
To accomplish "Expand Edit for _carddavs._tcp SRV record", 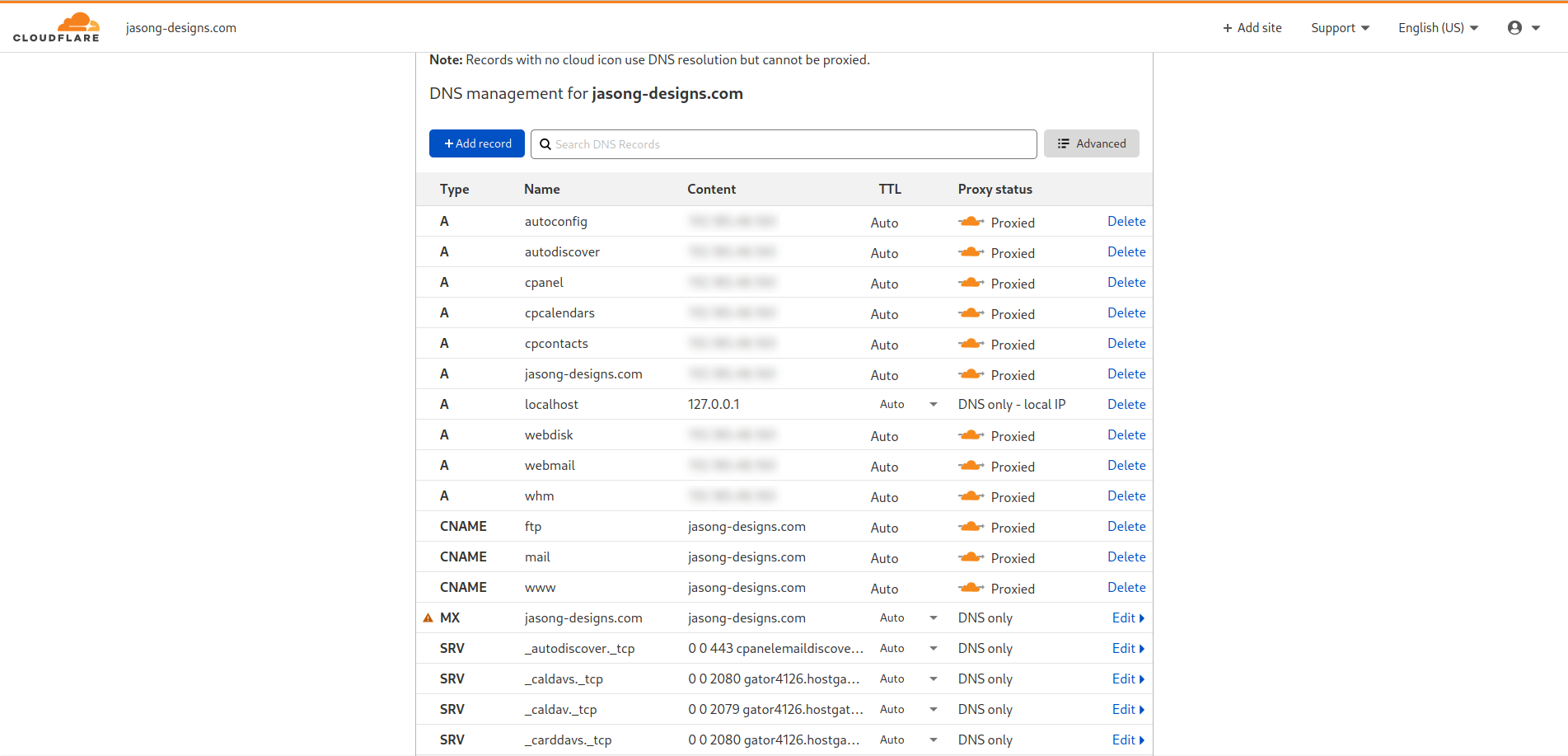I will (1128, 740).
